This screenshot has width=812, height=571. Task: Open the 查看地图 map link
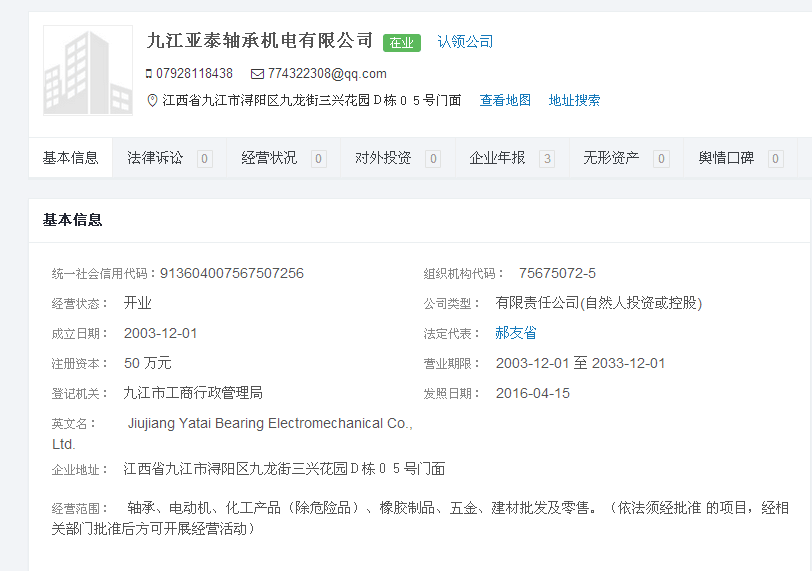pyautogui.click(x=505, y=100)
